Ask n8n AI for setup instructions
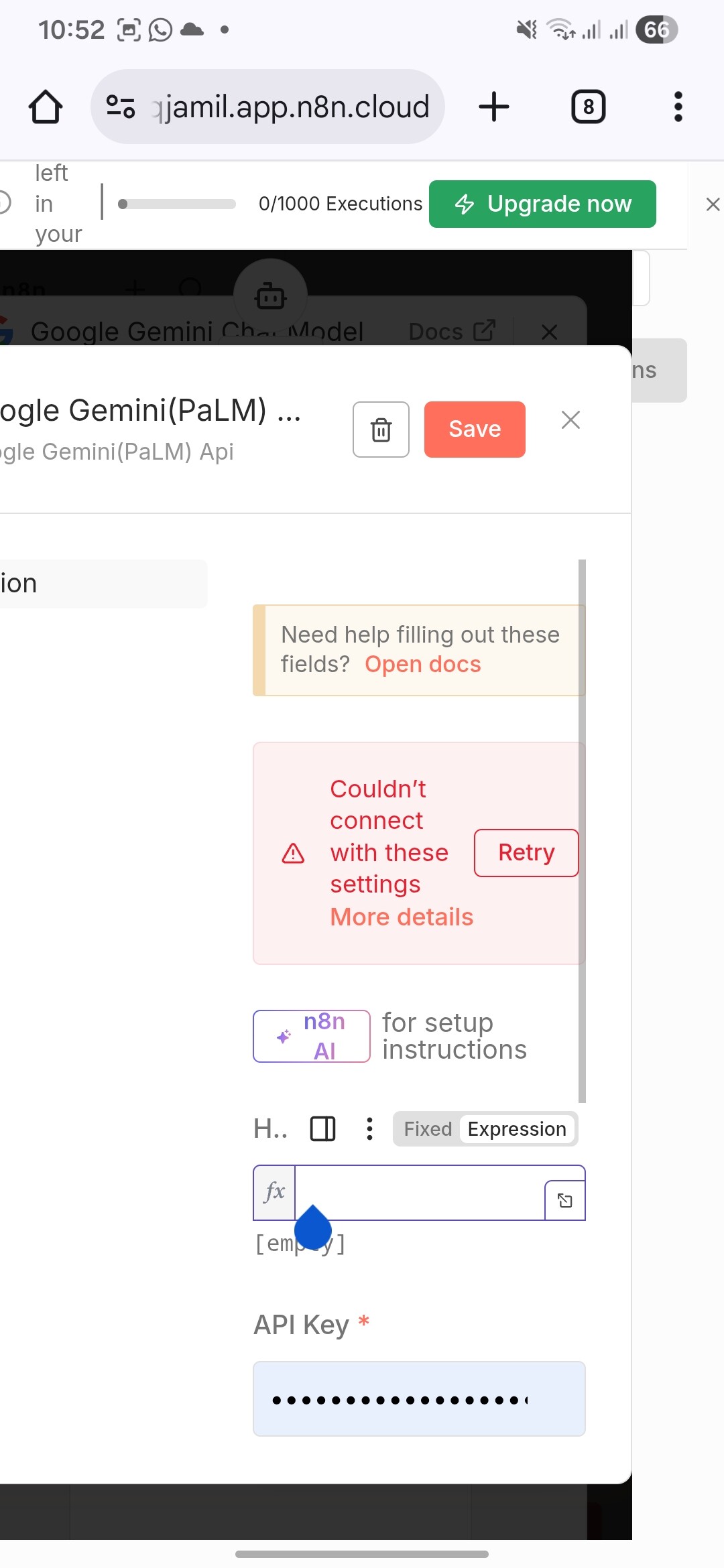Viewport: 724px width, 1568px height. pyautogui.click(x=312, y=1036)
